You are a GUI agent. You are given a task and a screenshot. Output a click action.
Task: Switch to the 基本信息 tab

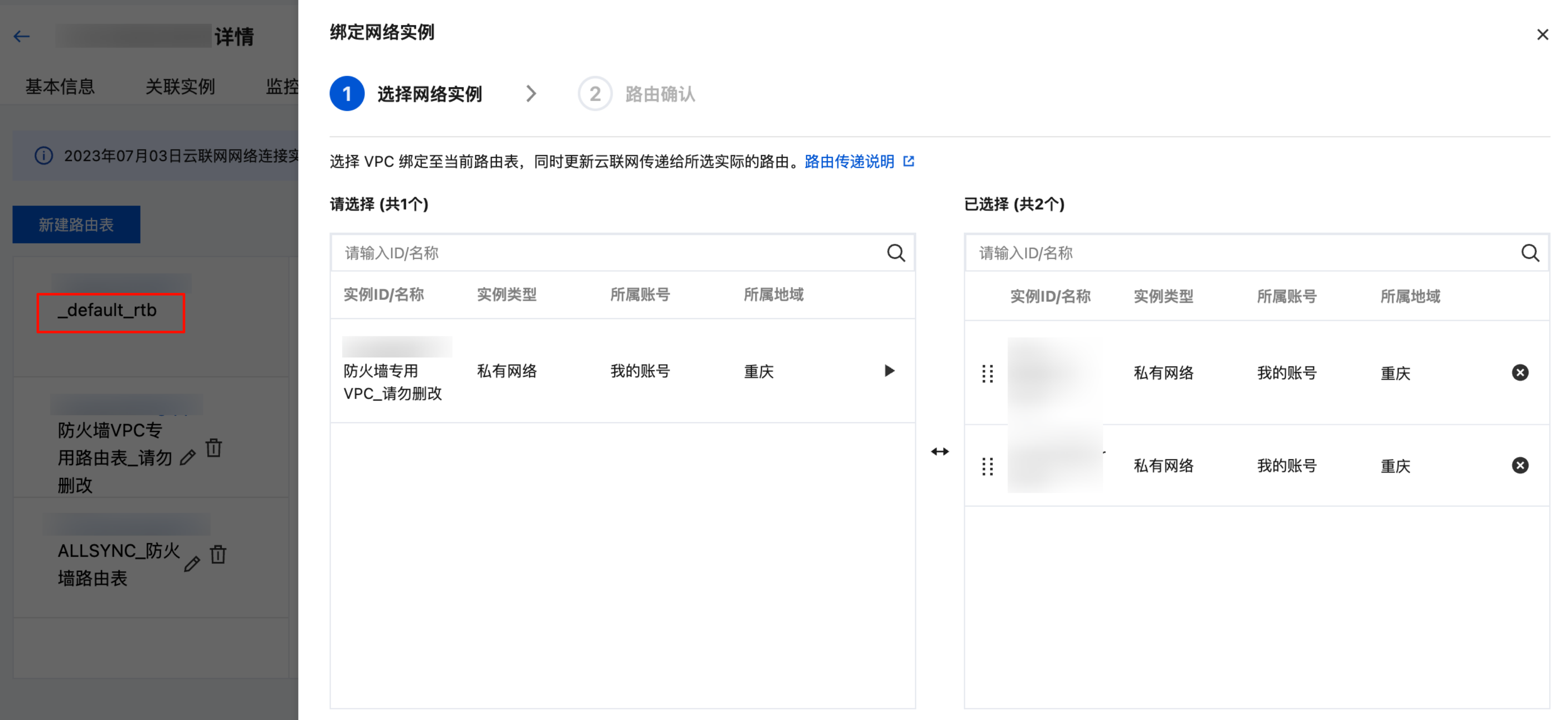60,86
